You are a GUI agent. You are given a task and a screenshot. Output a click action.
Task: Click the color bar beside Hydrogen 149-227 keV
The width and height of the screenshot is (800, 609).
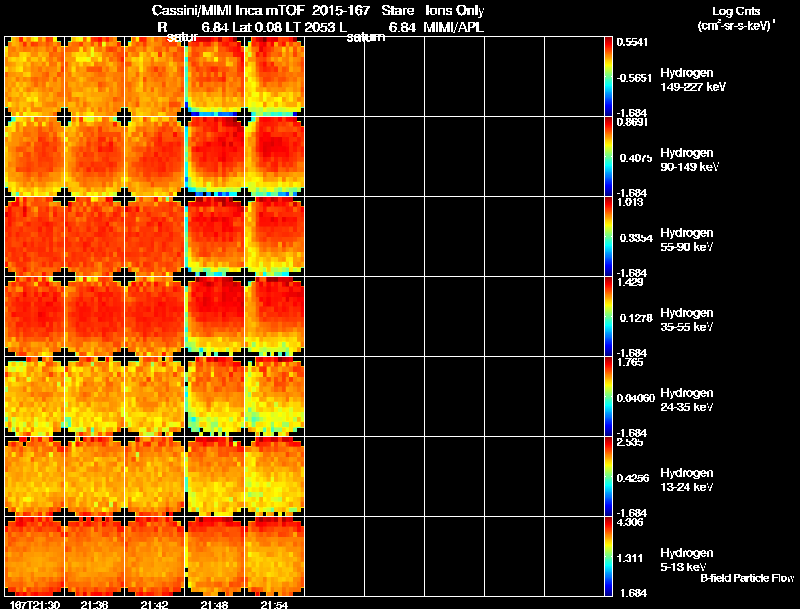pos(611,77)
